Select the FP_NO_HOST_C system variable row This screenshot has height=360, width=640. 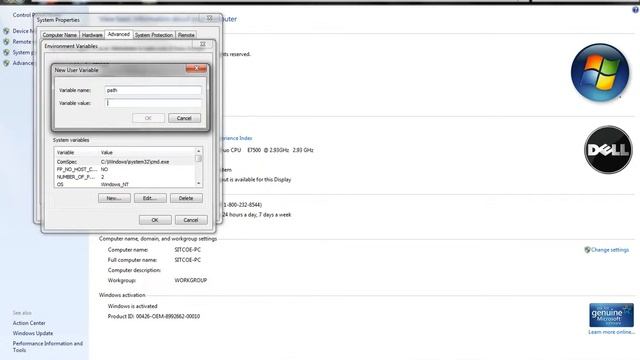point(125,169)
